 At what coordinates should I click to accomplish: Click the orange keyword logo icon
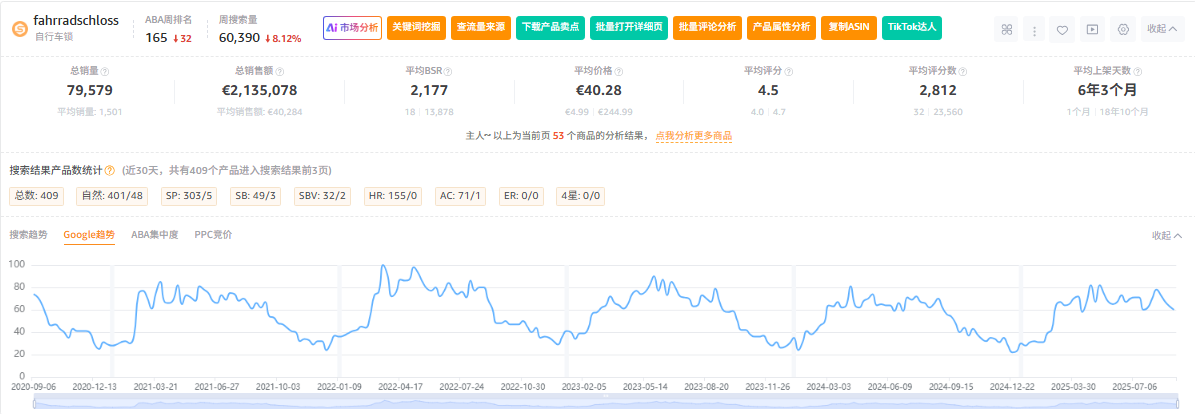point(19,28)
